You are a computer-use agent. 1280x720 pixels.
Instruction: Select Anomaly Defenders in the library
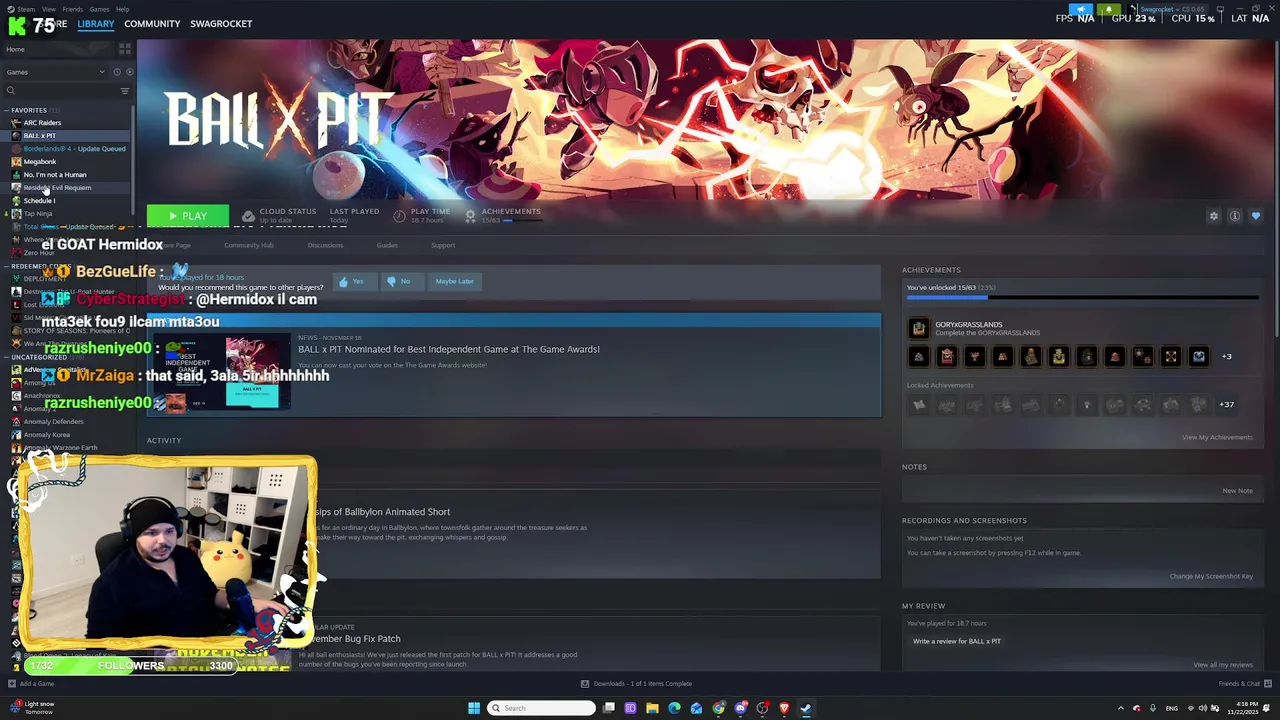point(53,422)
